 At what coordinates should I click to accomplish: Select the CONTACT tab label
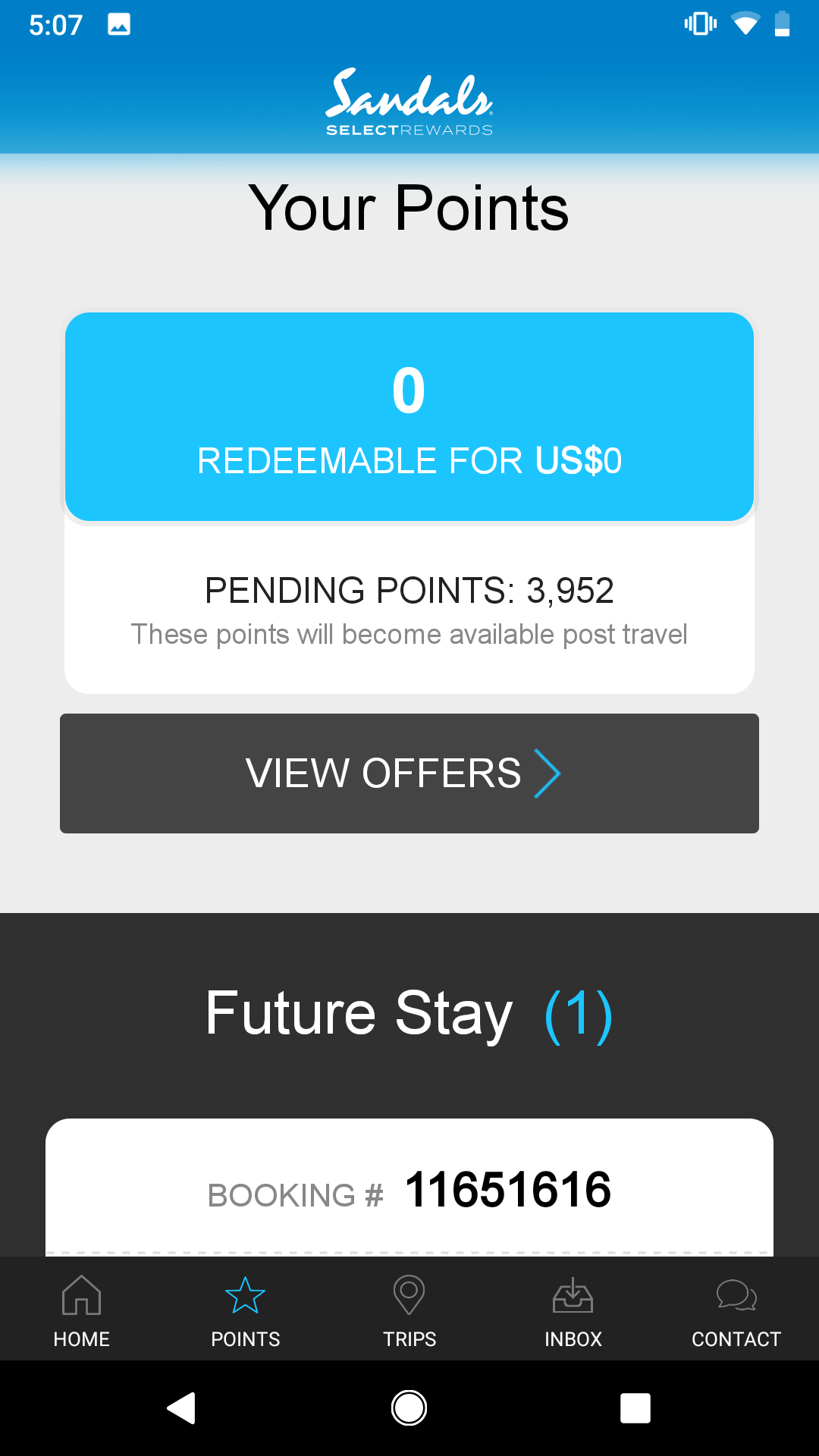[736, 1339]
